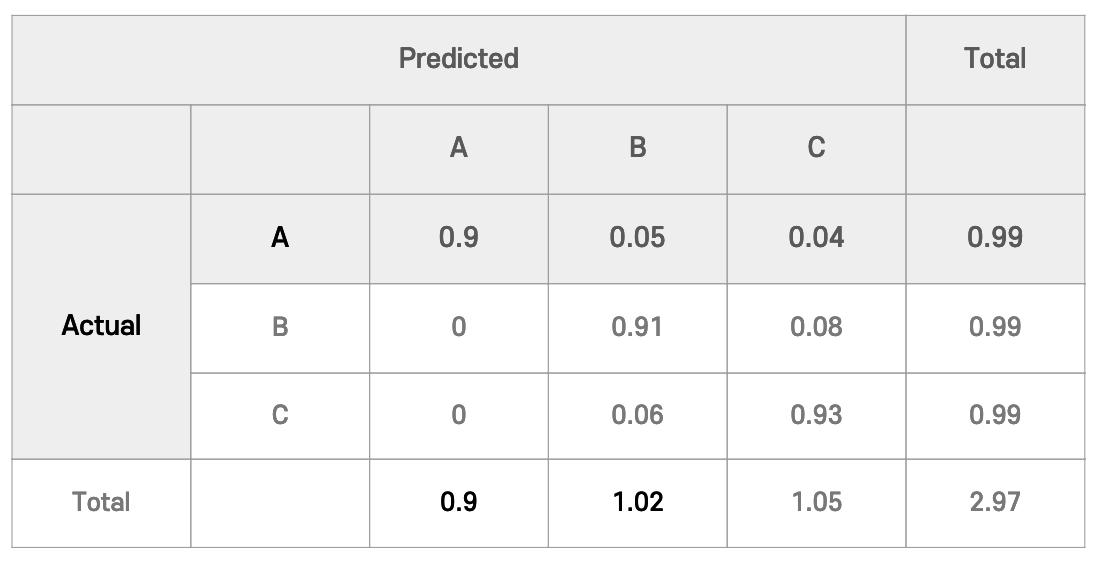Viewport: 1107px width, 563px height.
Task: Click the Predicted header cell
Action: [459, 60]
